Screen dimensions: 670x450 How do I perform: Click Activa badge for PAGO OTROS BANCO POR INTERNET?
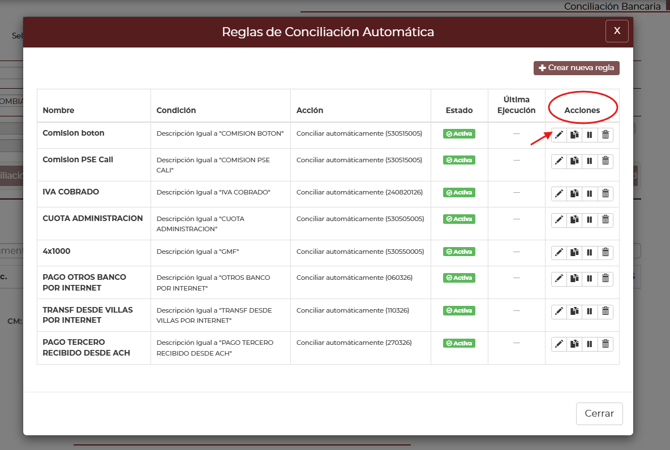coord(459,278)
